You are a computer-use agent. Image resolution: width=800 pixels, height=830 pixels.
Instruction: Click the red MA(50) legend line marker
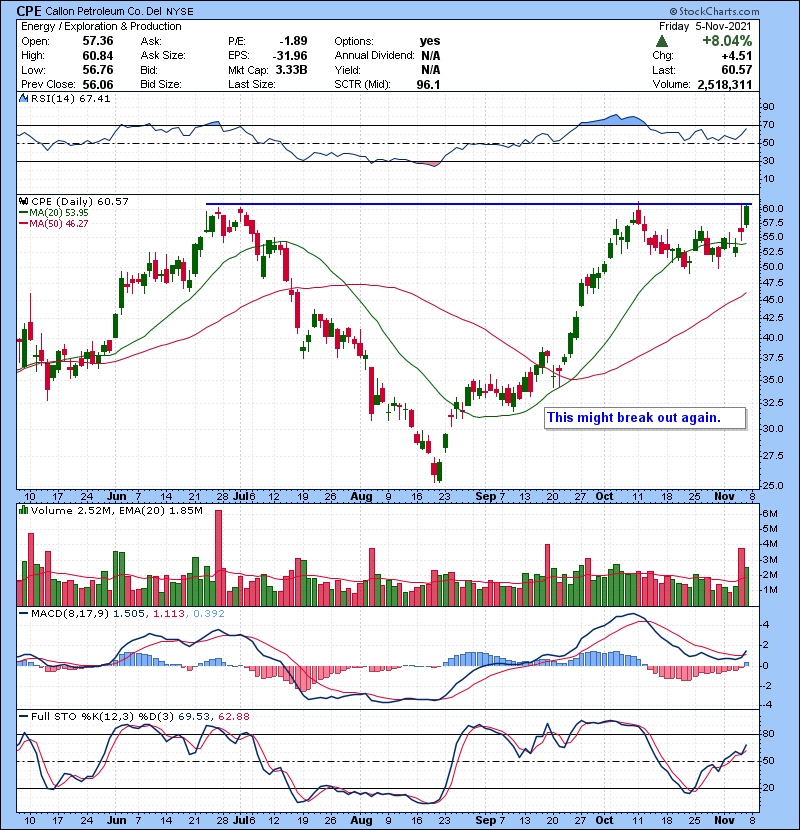(24, 224)
